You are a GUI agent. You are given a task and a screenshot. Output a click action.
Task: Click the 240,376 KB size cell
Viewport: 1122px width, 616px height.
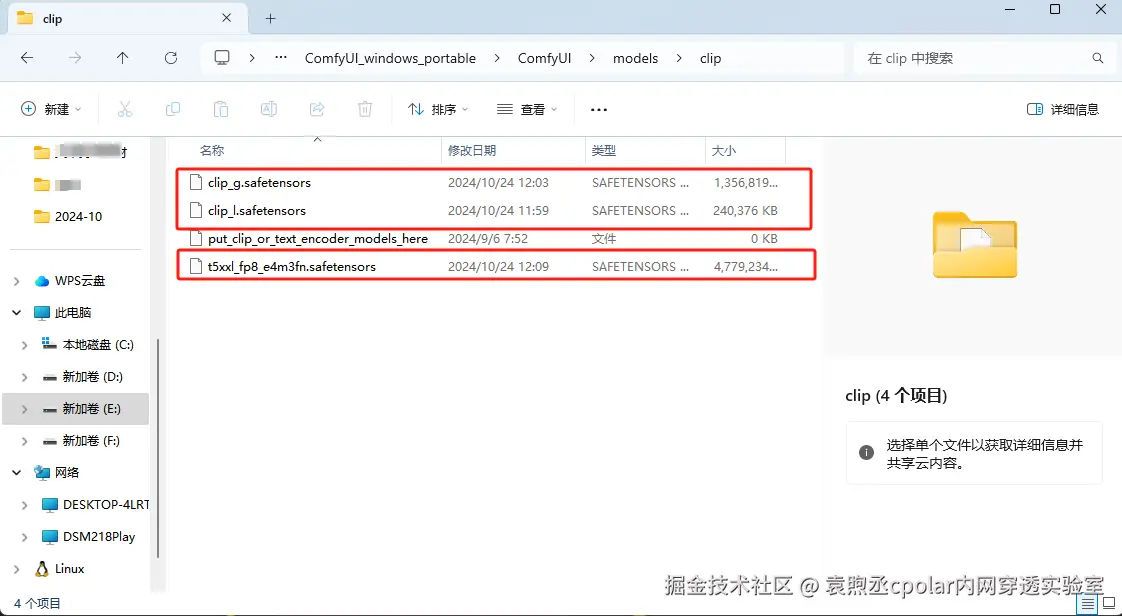(746, 210)
